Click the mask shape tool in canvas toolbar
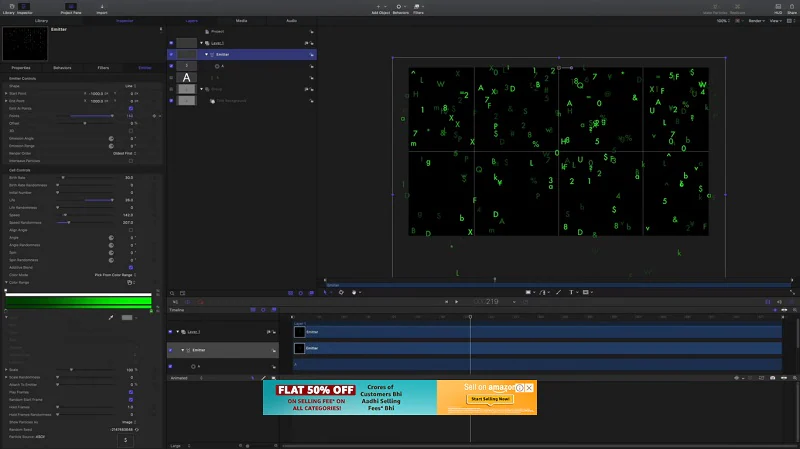 coord(586,292)
